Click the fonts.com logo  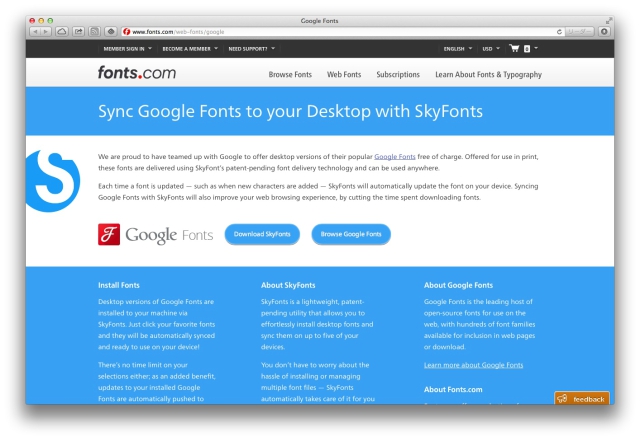pyautogui.click(x=137, y=73)
